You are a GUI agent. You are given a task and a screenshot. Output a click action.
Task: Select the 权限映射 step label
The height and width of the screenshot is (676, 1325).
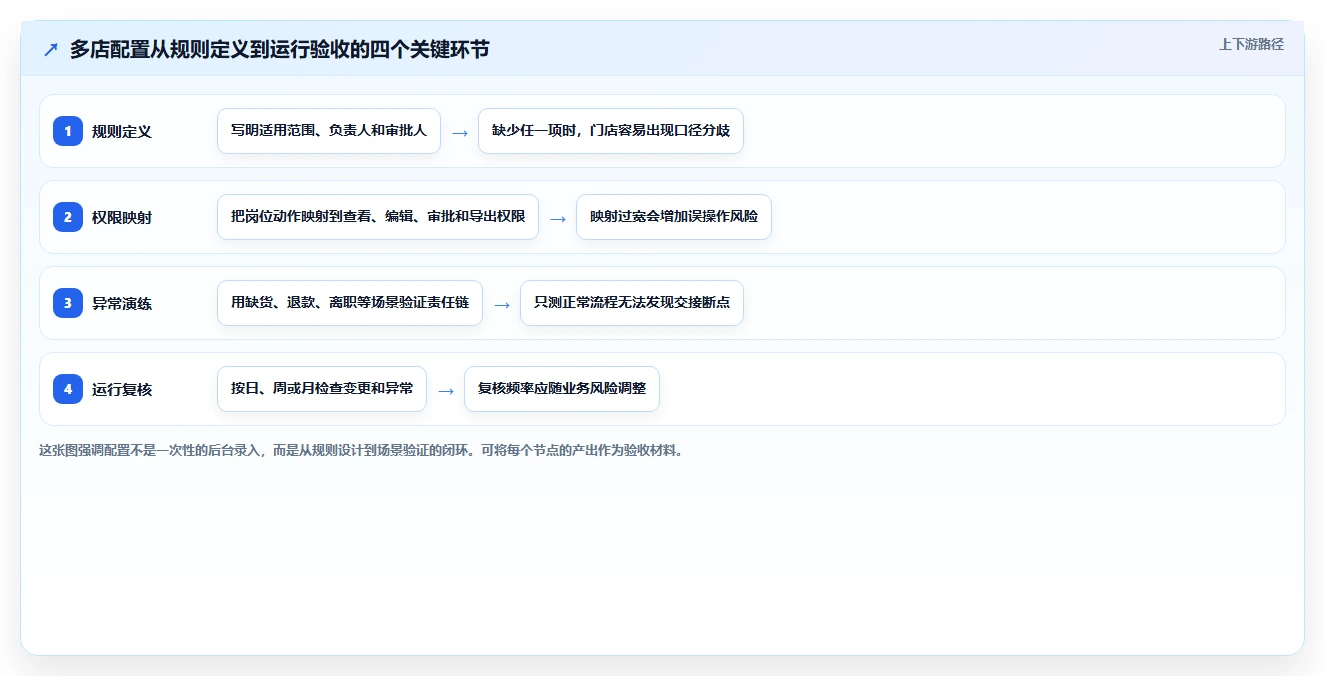coord(122,217)
